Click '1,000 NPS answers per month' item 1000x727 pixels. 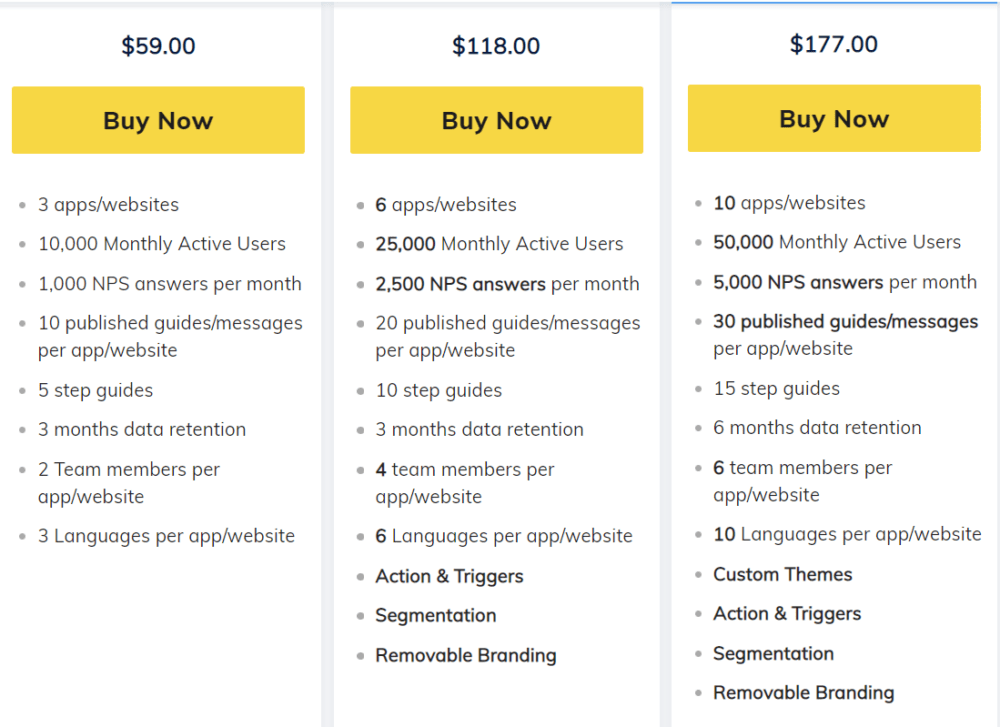(x=169, y=284)
